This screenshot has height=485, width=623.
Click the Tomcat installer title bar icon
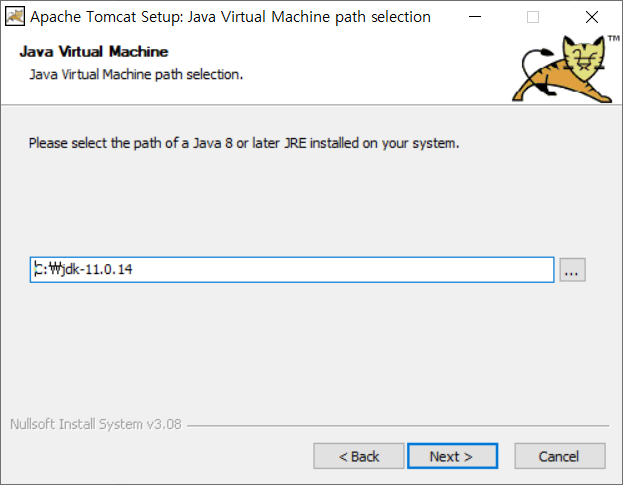point(15,17)
